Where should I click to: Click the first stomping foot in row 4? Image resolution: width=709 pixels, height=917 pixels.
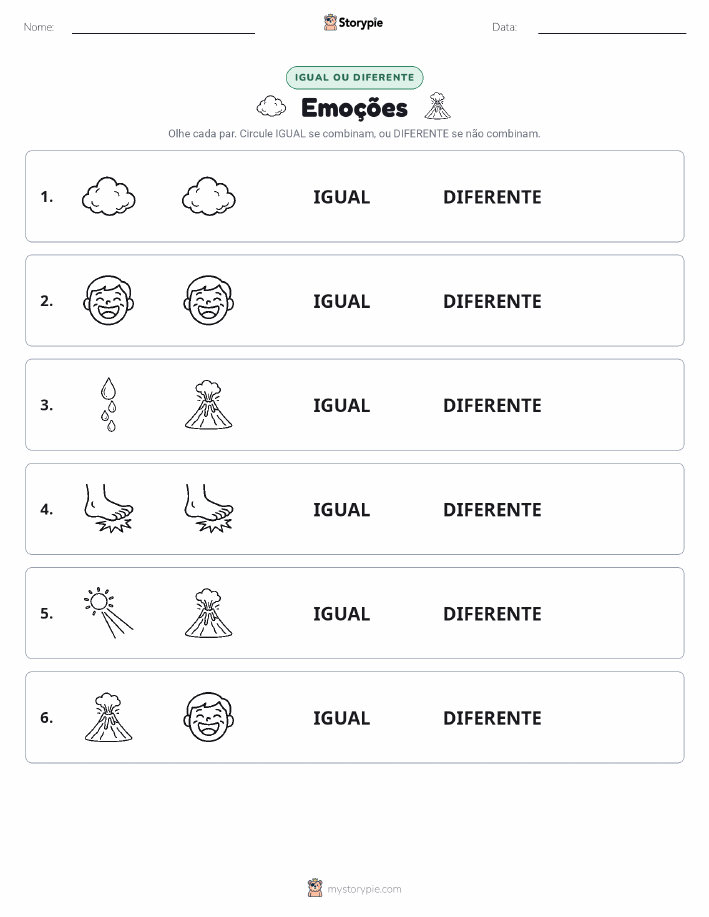click(109, 508)
